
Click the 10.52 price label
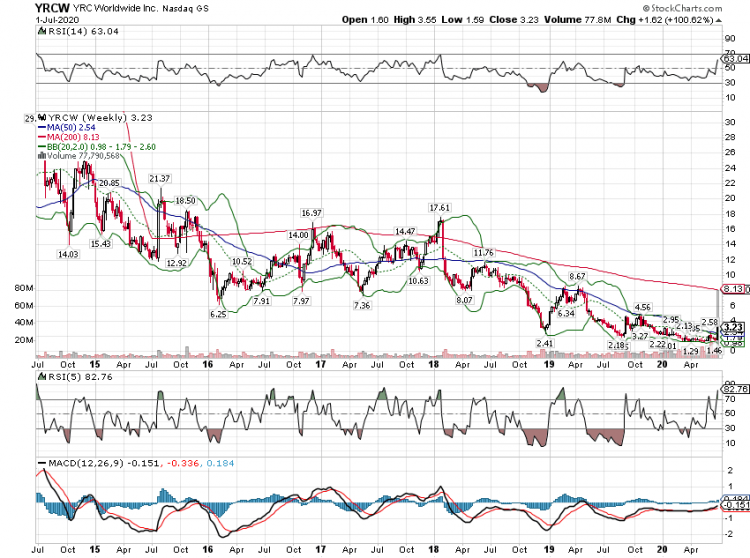click(242, 262)
